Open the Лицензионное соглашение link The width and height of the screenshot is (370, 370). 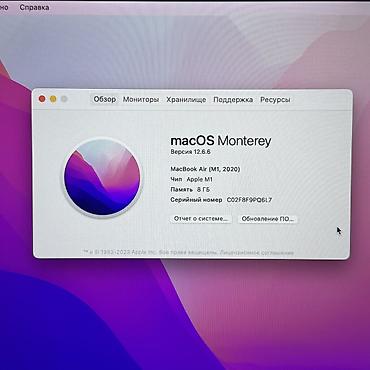257,253
